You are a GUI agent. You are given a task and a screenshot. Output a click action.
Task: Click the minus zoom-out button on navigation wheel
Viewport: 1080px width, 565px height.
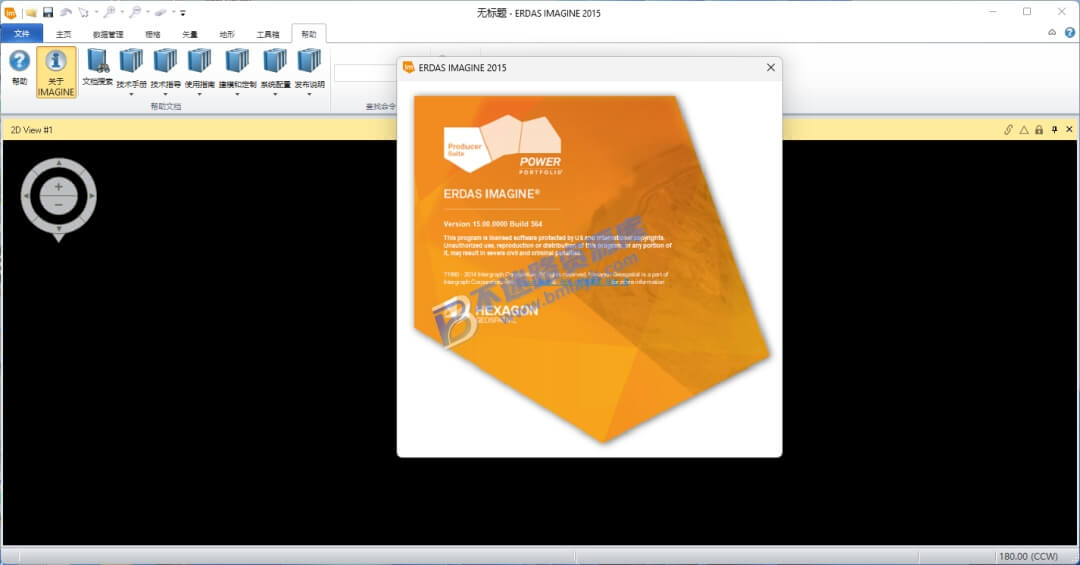coord(59,205)
